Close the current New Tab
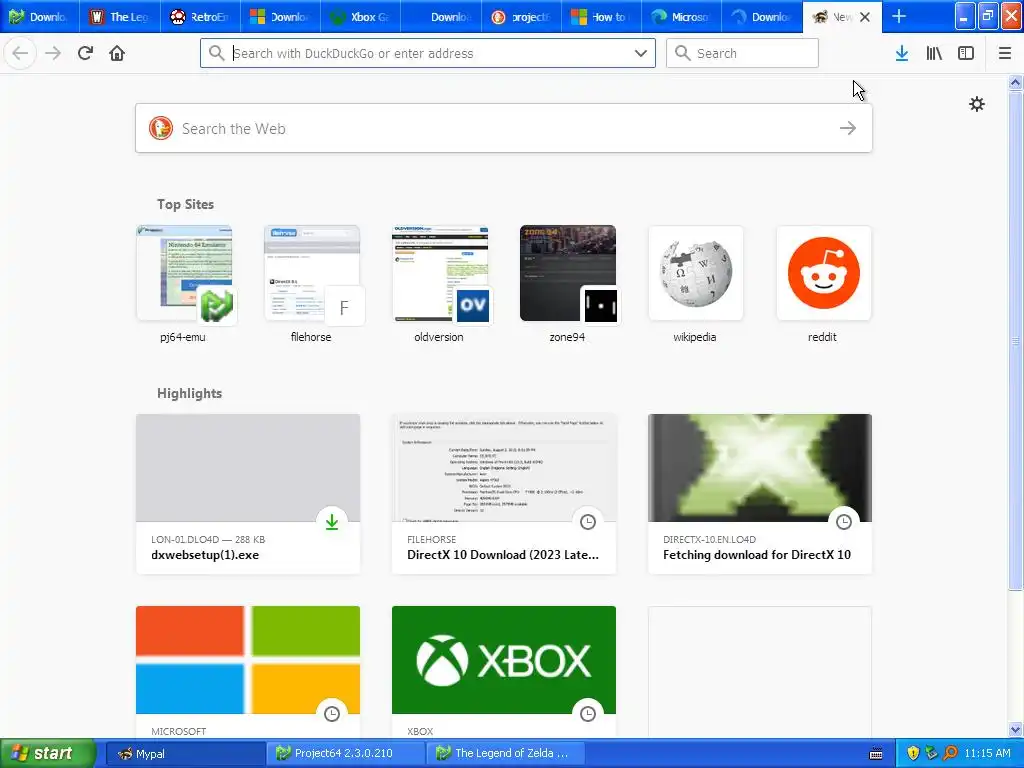 (865, 17)
